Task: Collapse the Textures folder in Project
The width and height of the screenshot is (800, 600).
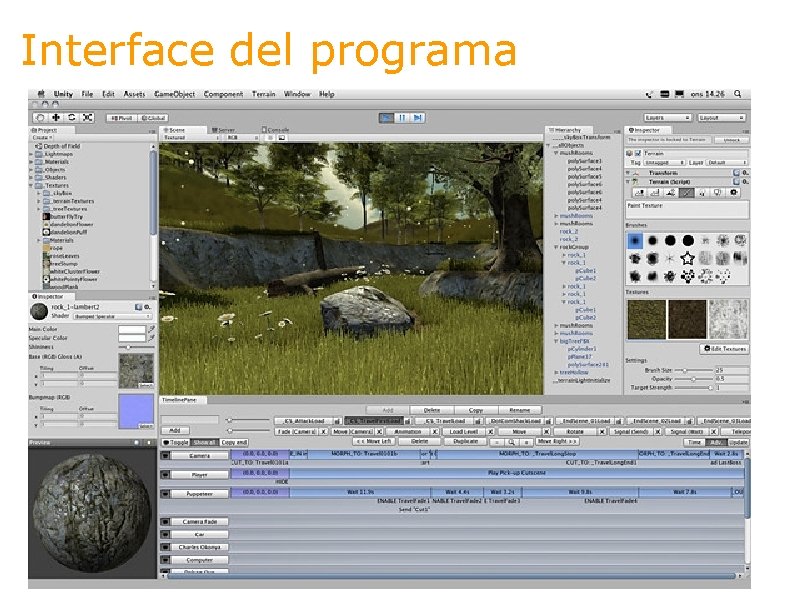Action: pyautogui.click(x=32, y=186)
